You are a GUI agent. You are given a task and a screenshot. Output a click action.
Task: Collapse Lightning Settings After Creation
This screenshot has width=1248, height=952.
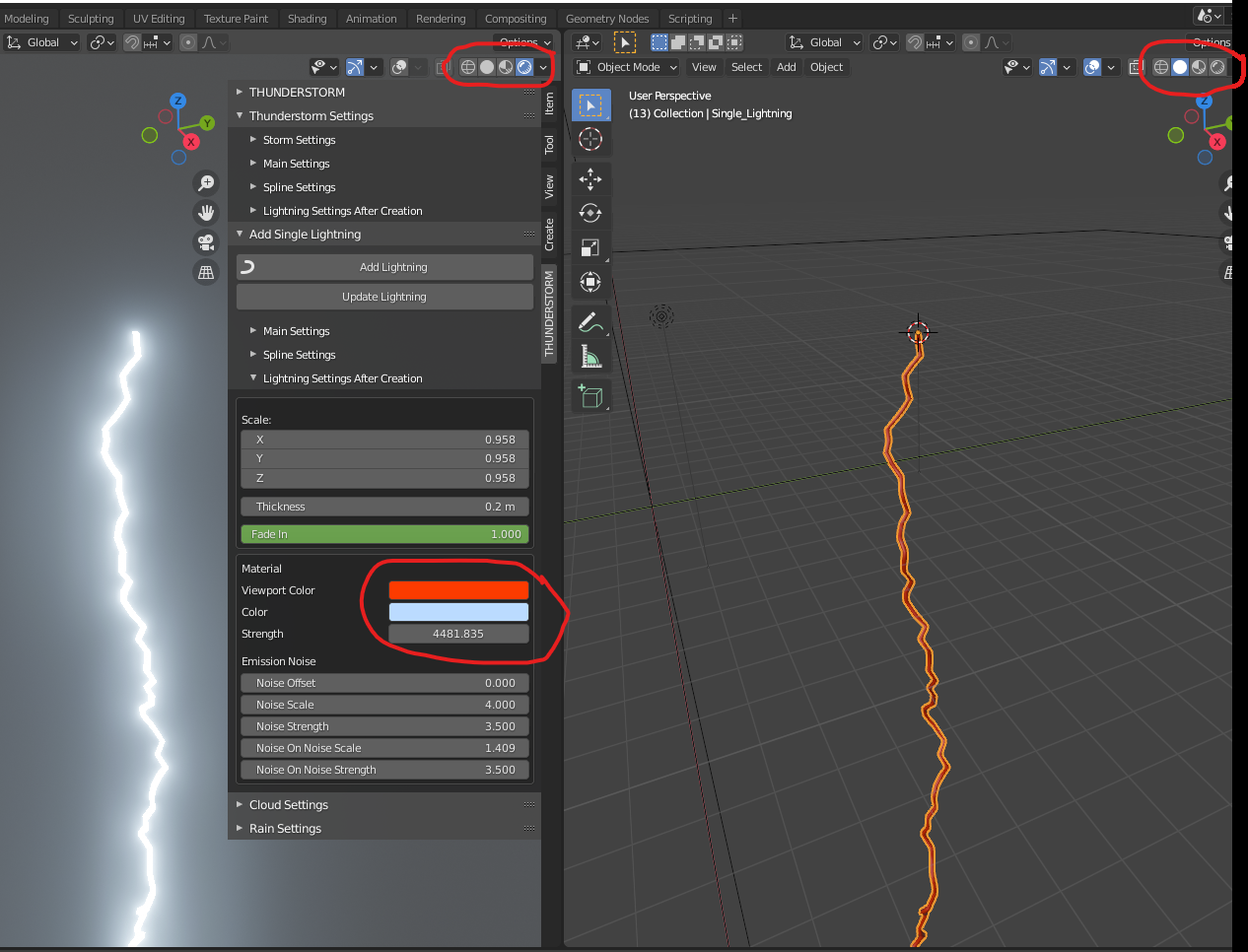pos(342,377)
